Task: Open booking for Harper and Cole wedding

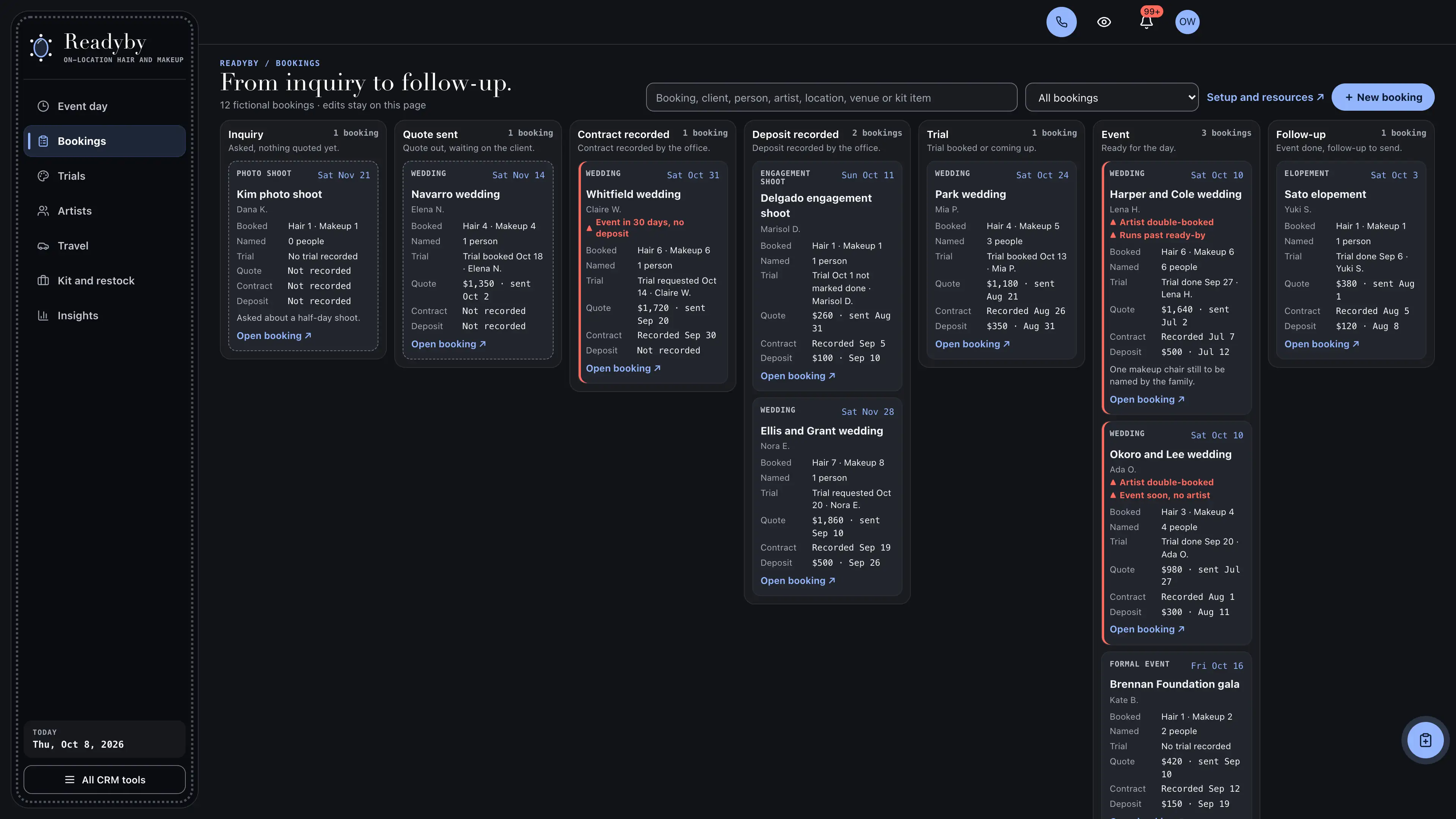Action: click(1147, 400)
